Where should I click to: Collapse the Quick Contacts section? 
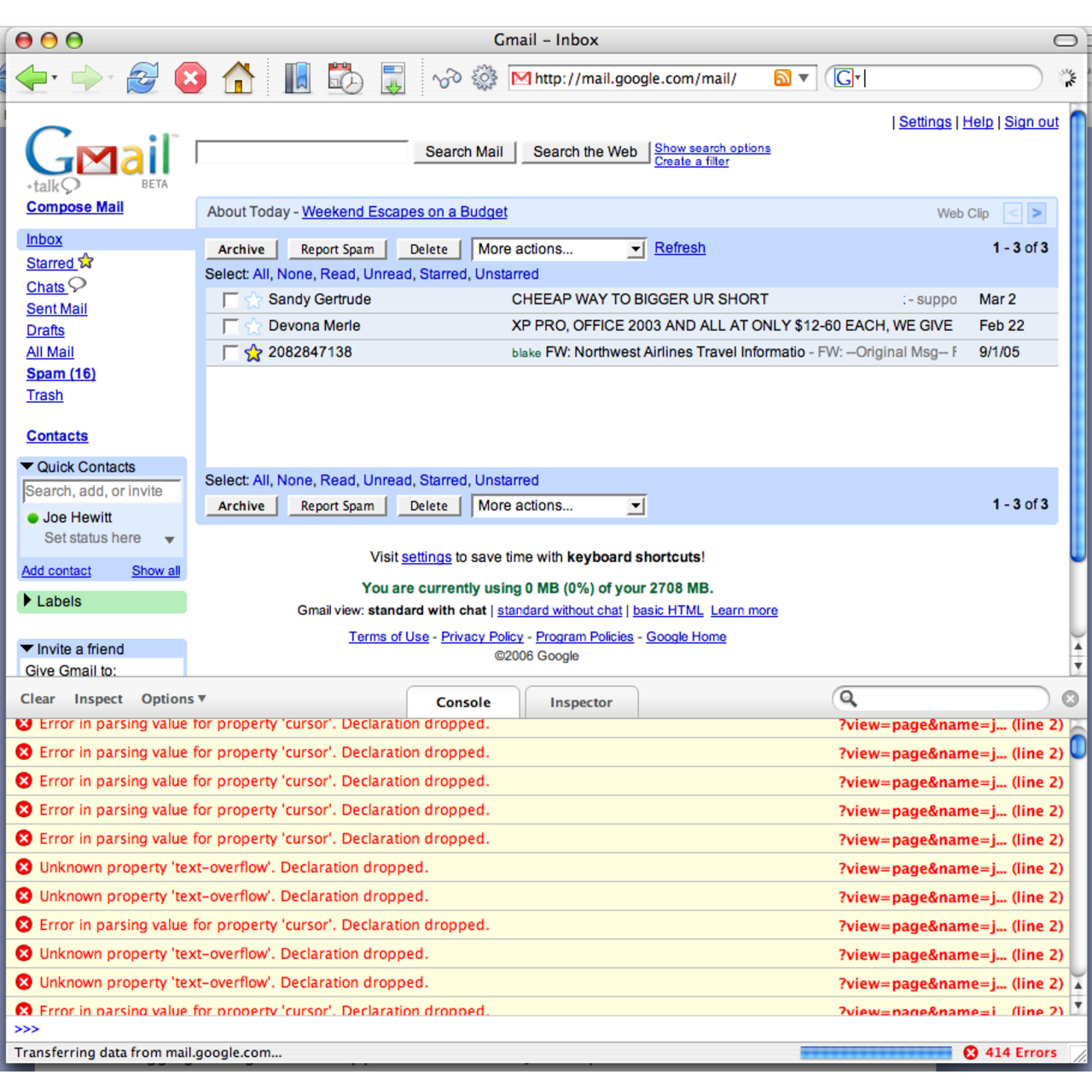(27, 467)
